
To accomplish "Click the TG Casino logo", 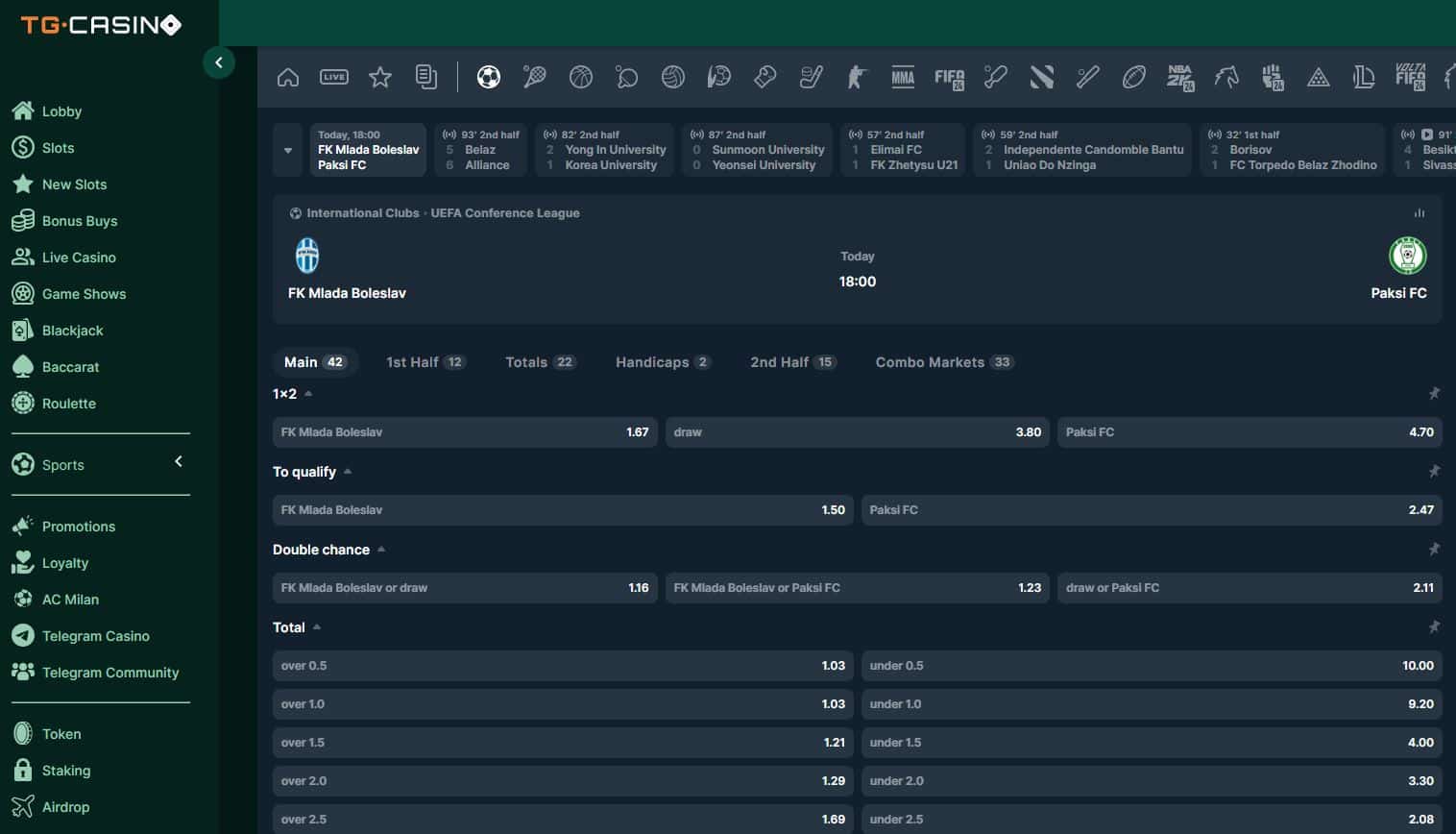I will point(101,25).
